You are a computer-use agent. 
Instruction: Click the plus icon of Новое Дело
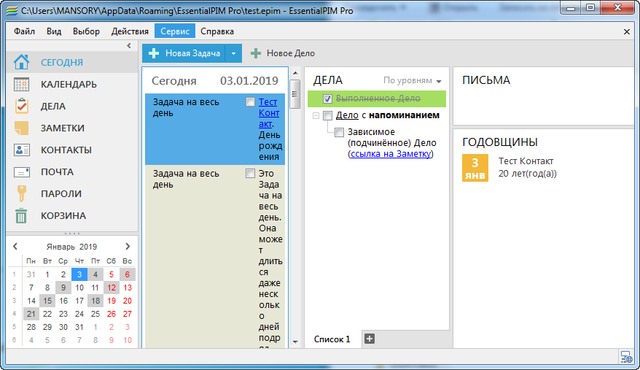[x=256, y=53]
